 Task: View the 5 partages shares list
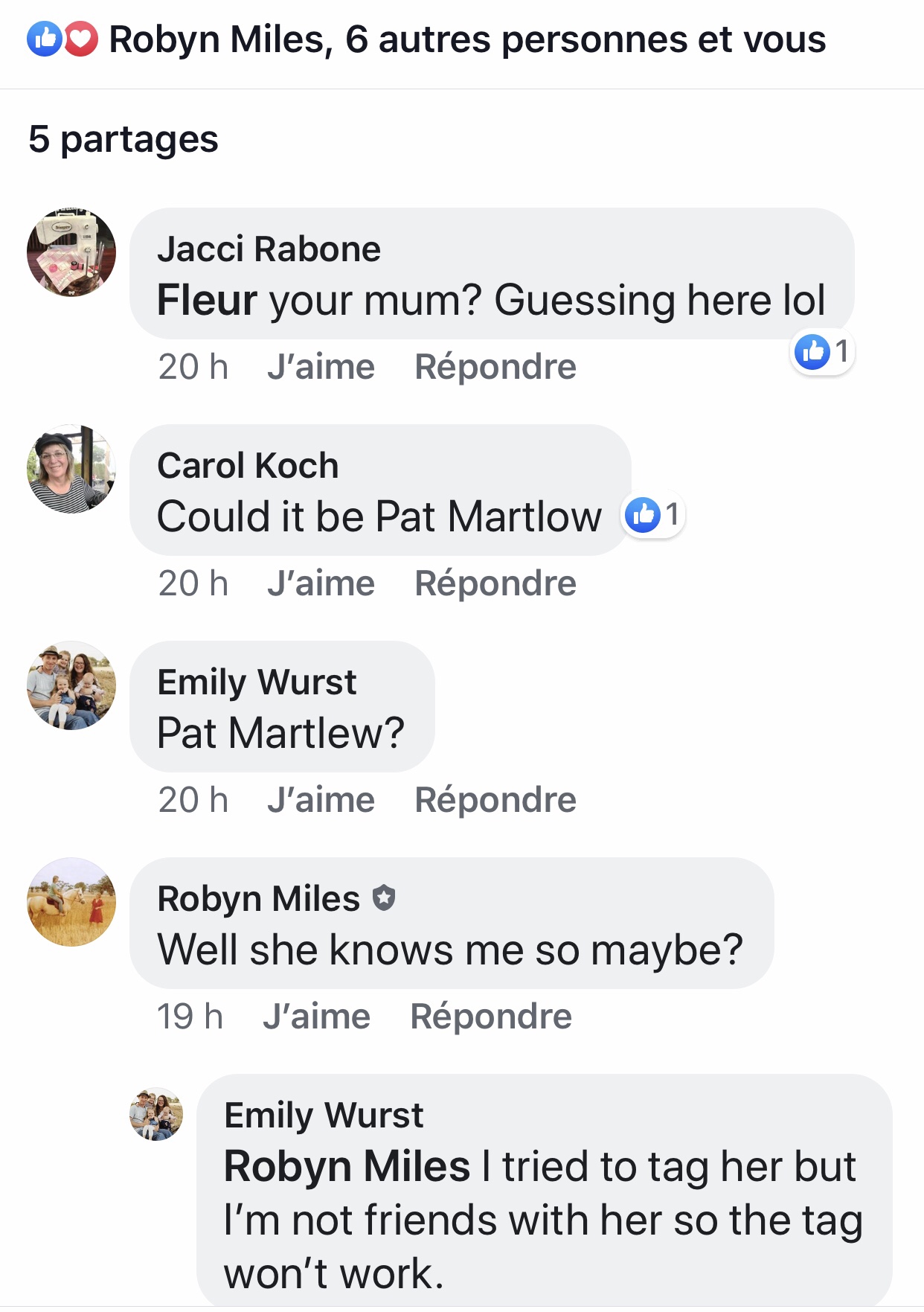123,139
